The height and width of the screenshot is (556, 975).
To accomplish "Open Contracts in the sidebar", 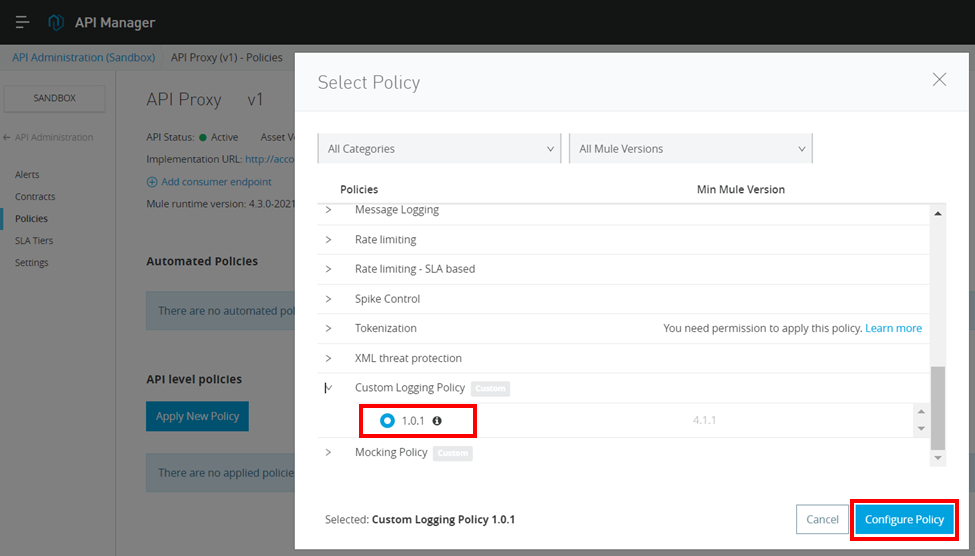I will [35, 197].
